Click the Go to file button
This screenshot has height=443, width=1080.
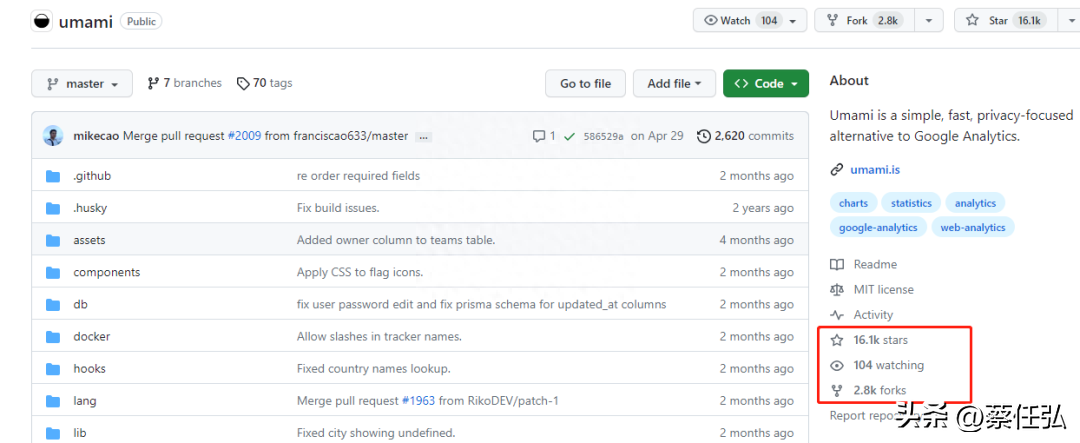coord(585,83)
